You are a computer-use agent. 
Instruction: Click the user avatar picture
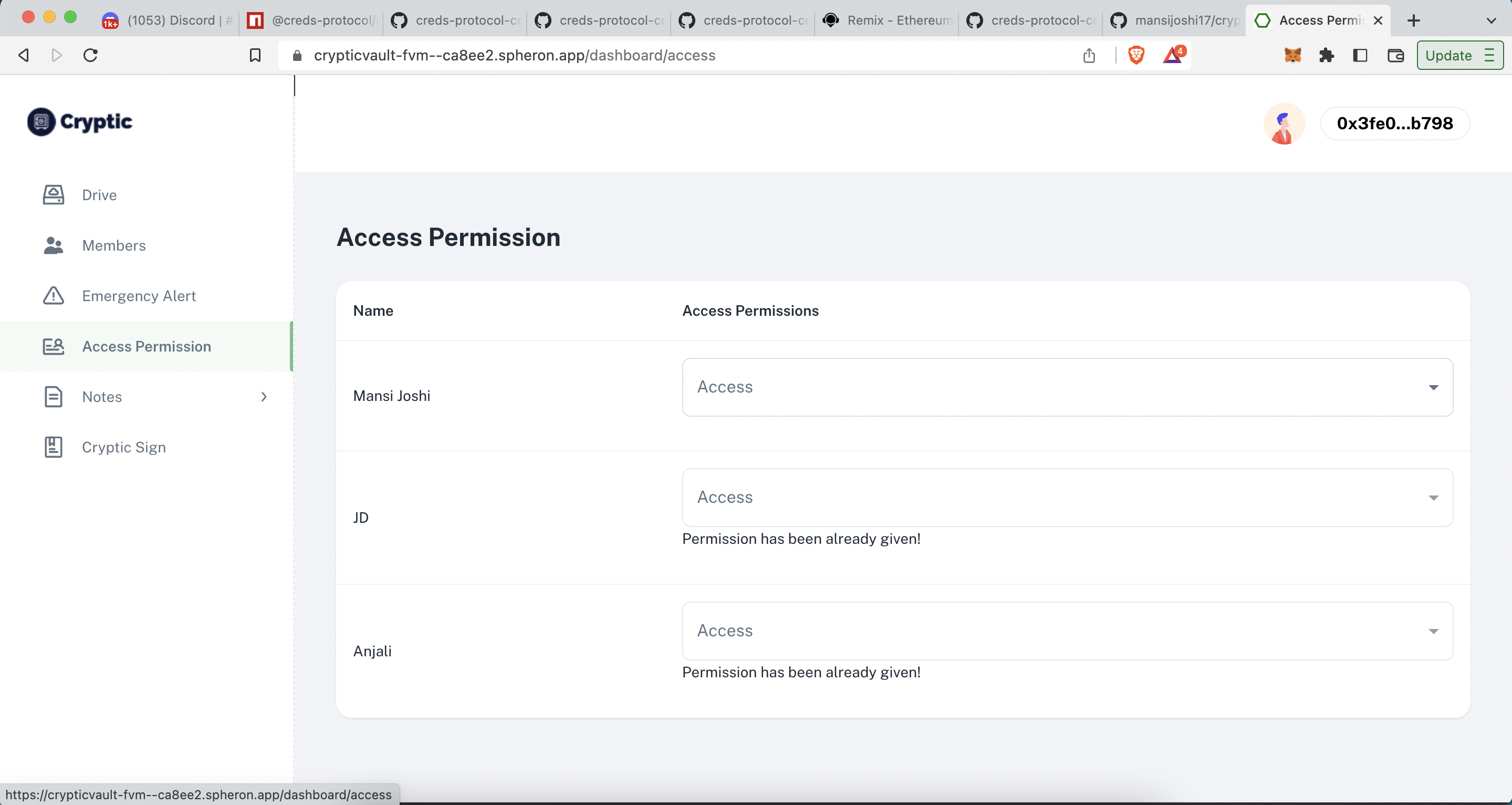[1284, 123]
